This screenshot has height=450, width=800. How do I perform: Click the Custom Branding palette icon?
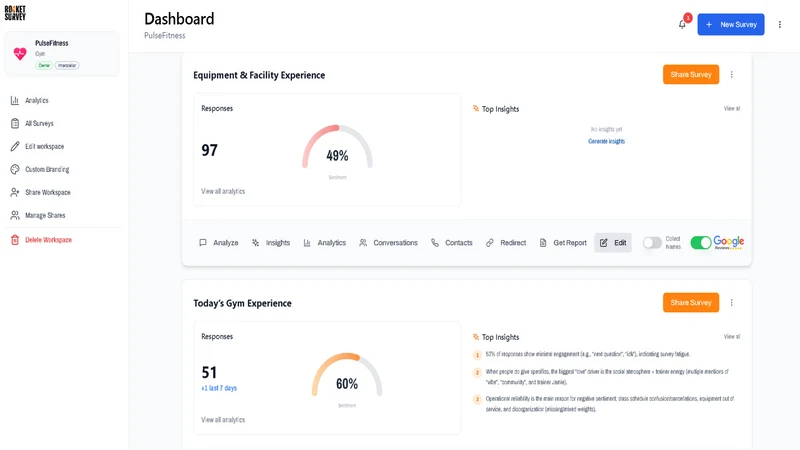click(15, 169)
